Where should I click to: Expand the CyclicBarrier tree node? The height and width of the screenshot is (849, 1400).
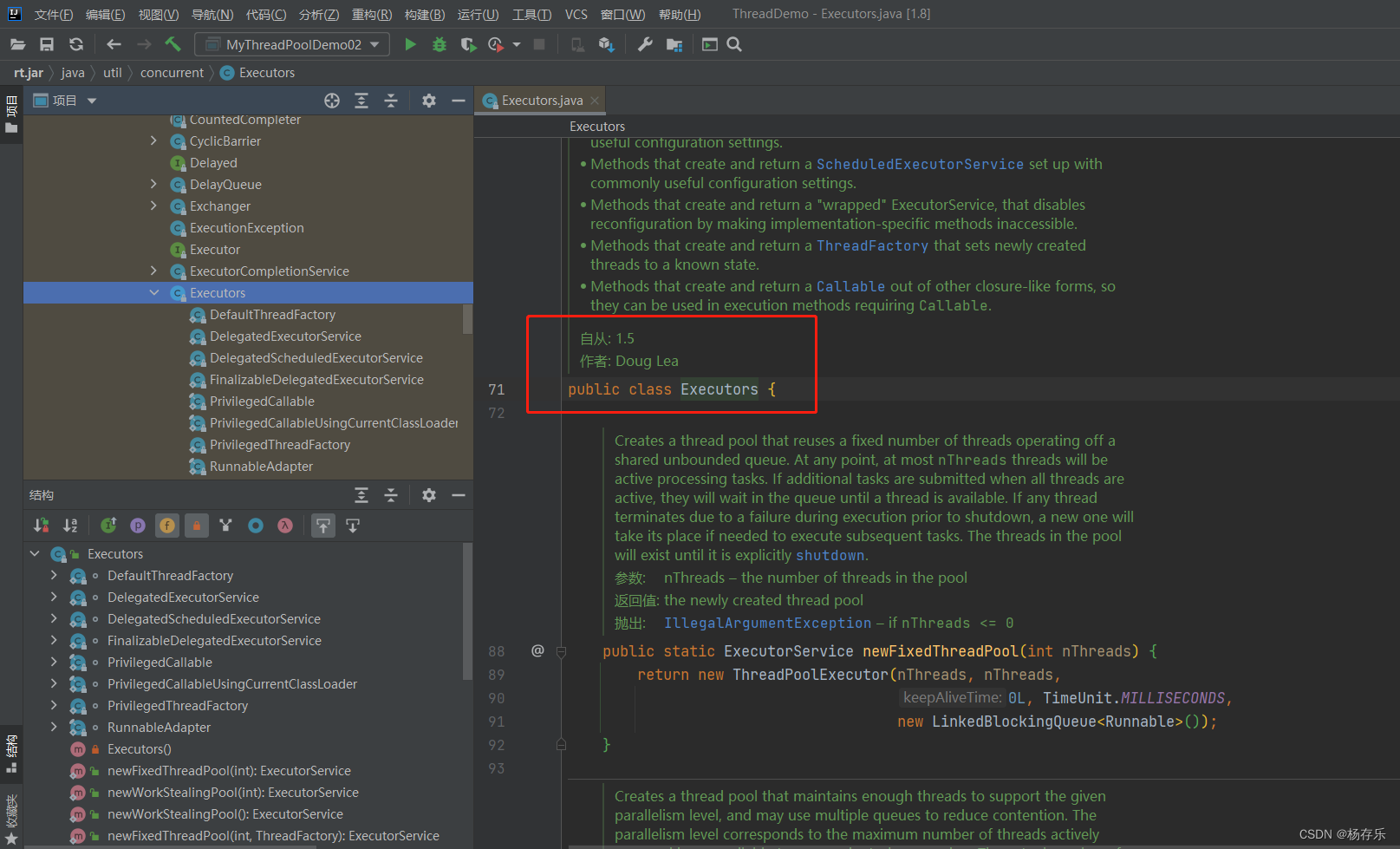click(154, 140)
